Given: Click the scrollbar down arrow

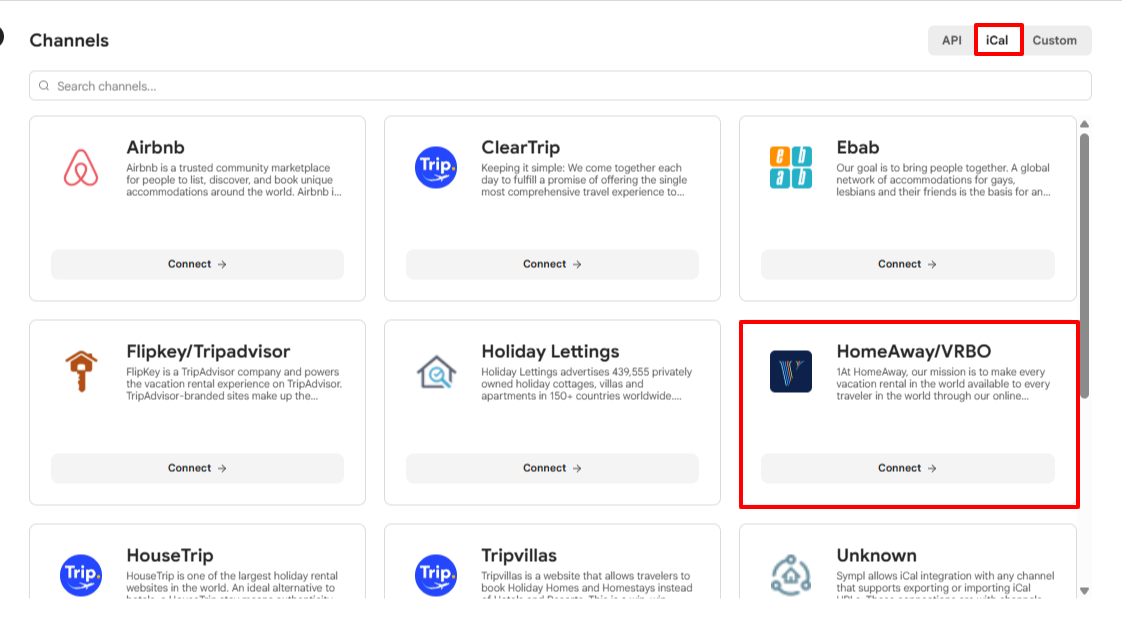Looking at the screenshot, I should pos(1085,591).
